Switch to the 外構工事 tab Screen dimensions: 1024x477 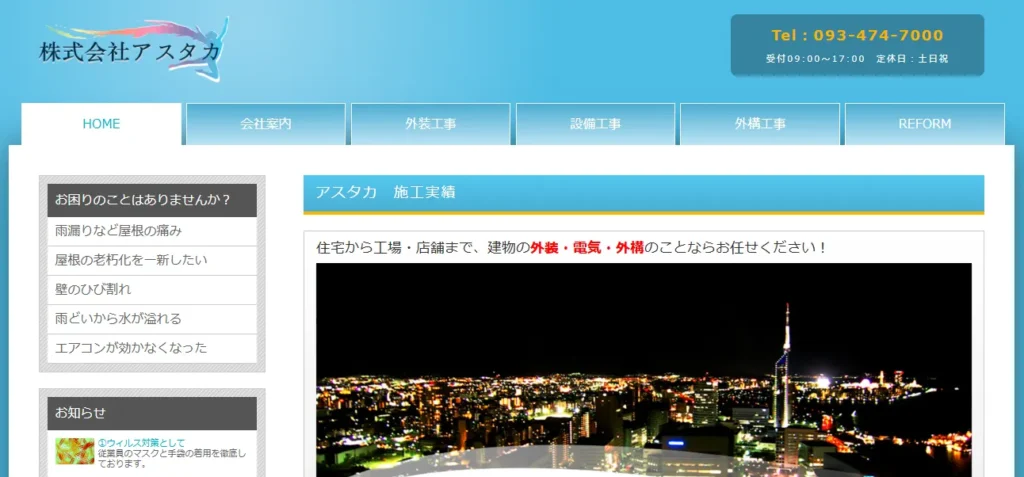(x=760, y=124)
